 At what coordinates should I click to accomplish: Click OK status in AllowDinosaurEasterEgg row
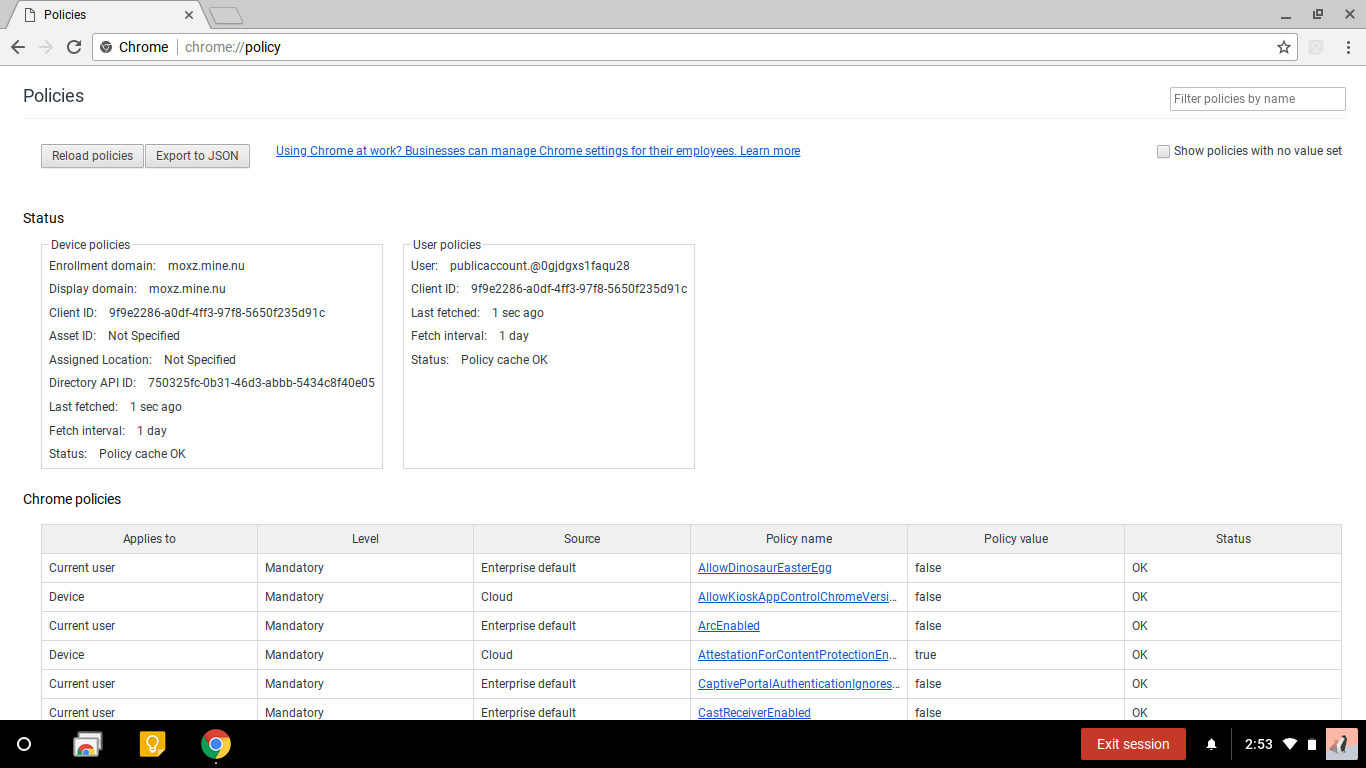1140,568
